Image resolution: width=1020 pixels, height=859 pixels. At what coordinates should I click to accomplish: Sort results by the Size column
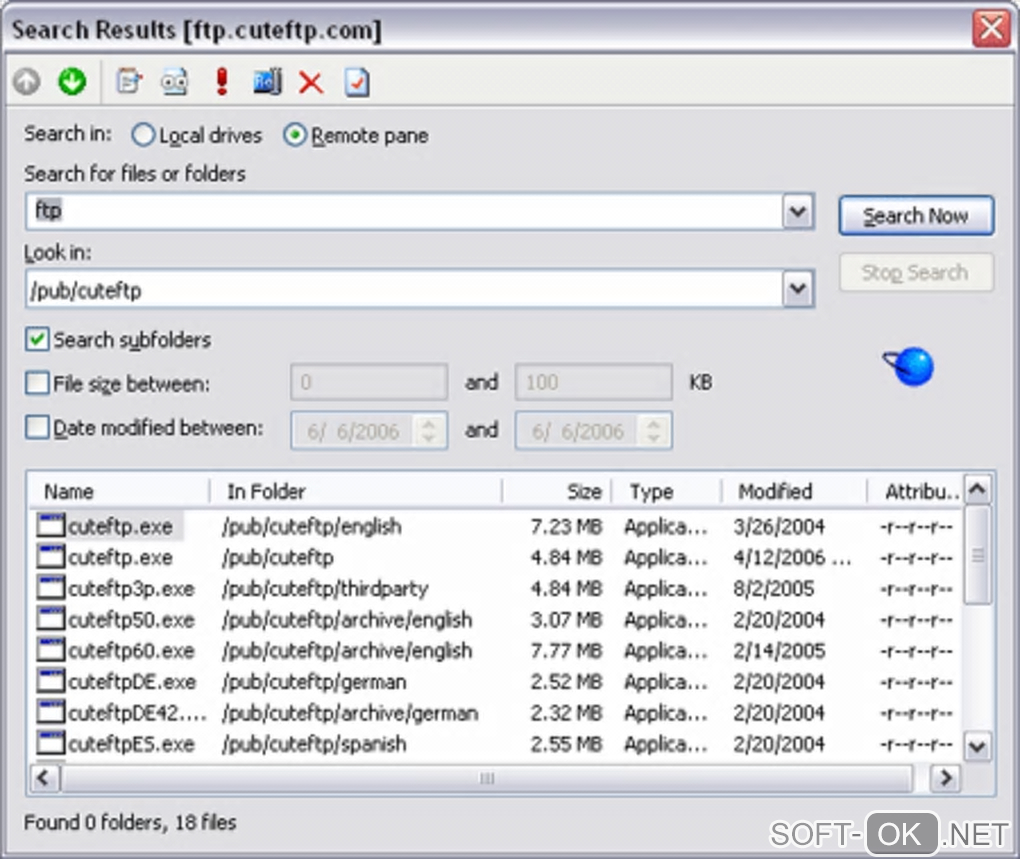click(x=557, y=491)
